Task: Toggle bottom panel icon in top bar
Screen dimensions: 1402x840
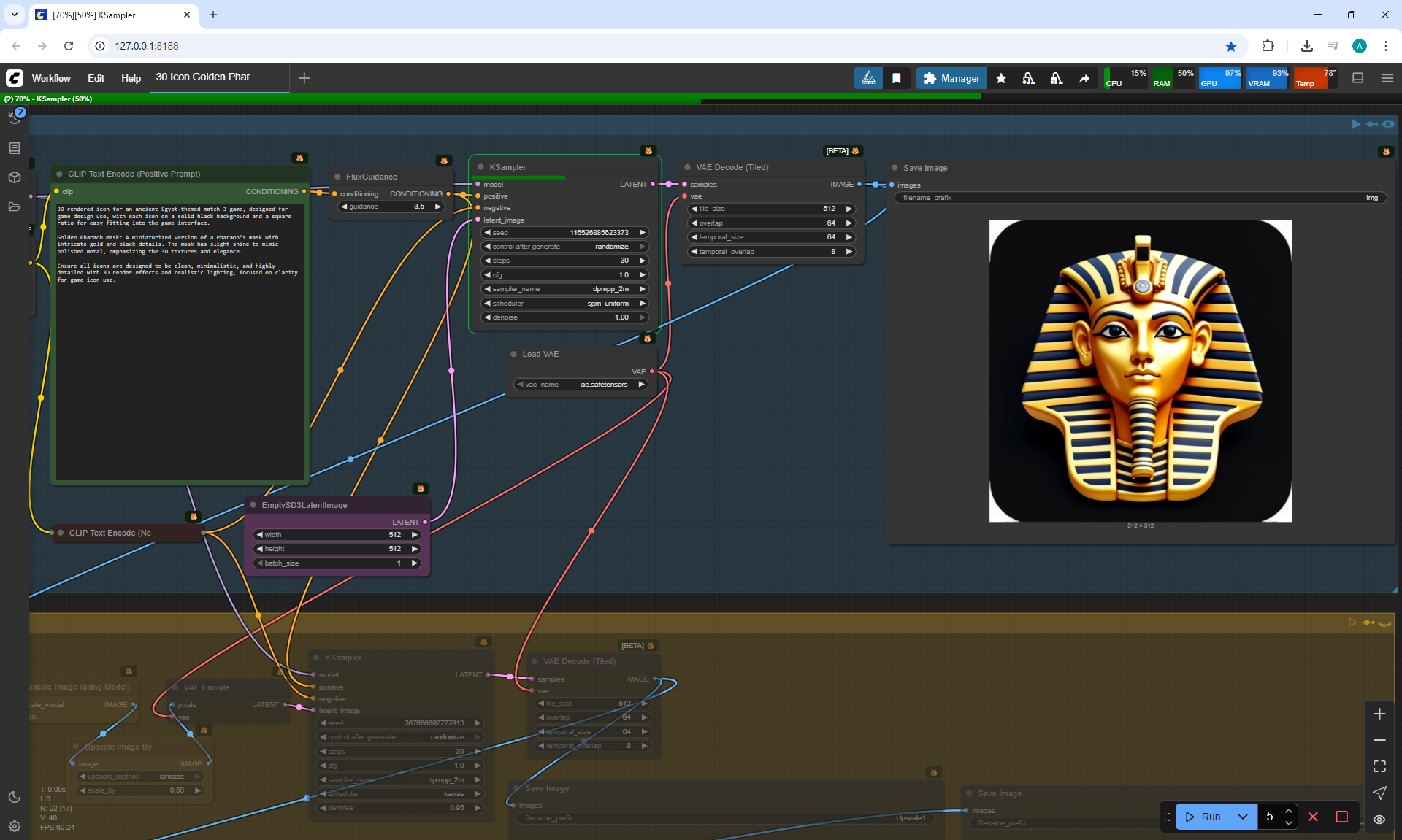Action: coord(1358,78)
